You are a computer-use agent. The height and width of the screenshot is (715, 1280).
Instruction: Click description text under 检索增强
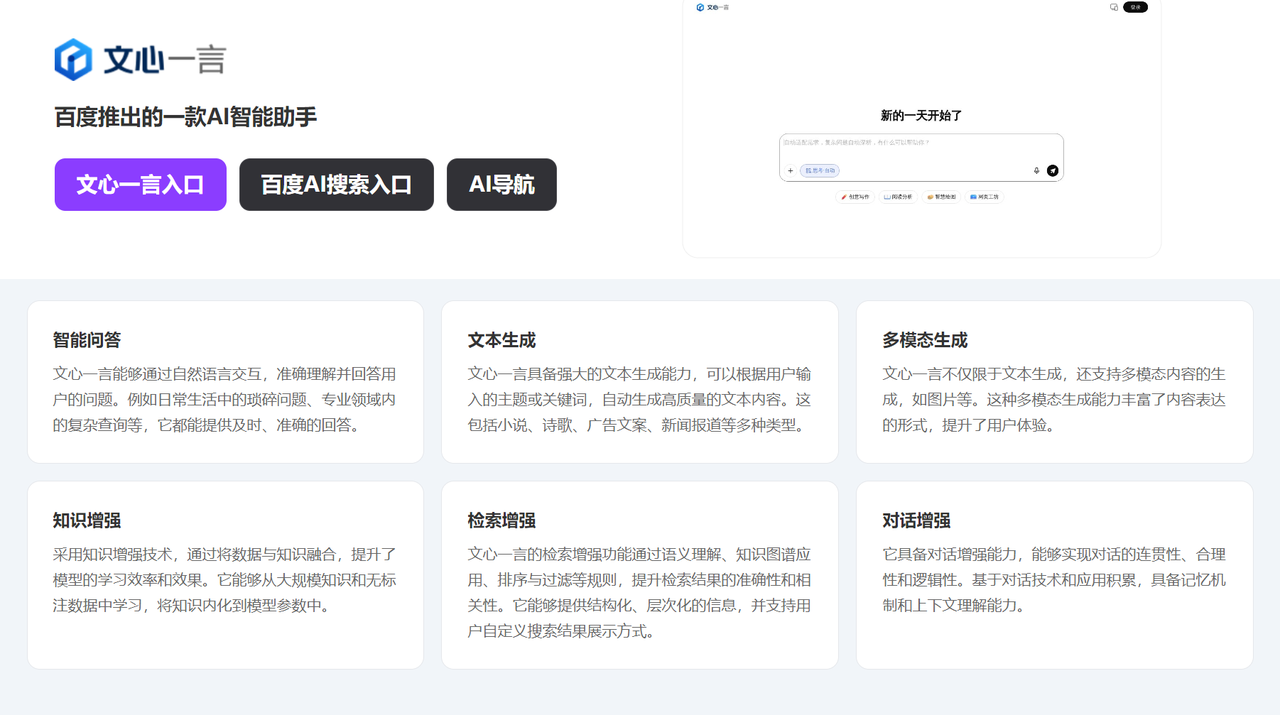point(640,593)
